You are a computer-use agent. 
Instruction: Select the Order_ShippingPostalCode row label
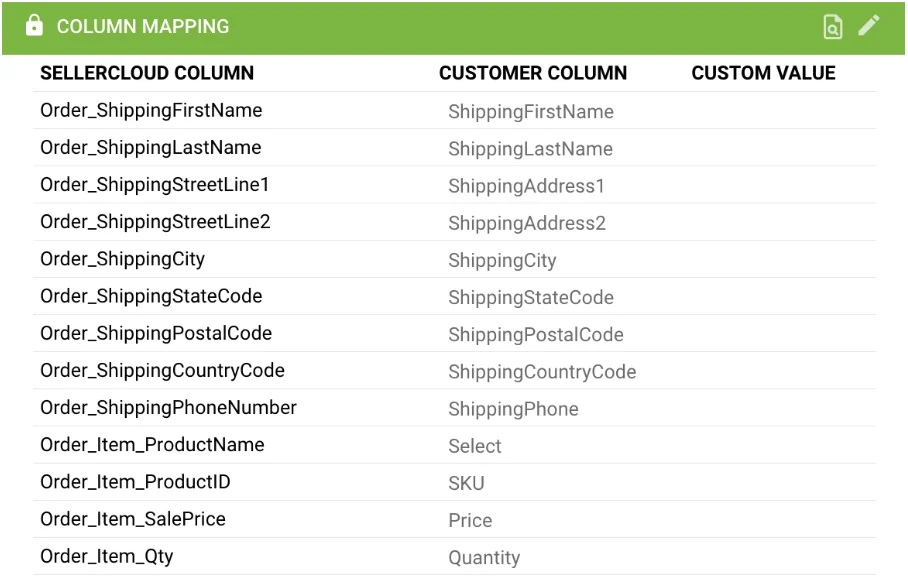pyautogui.click(x=156, y=333)
